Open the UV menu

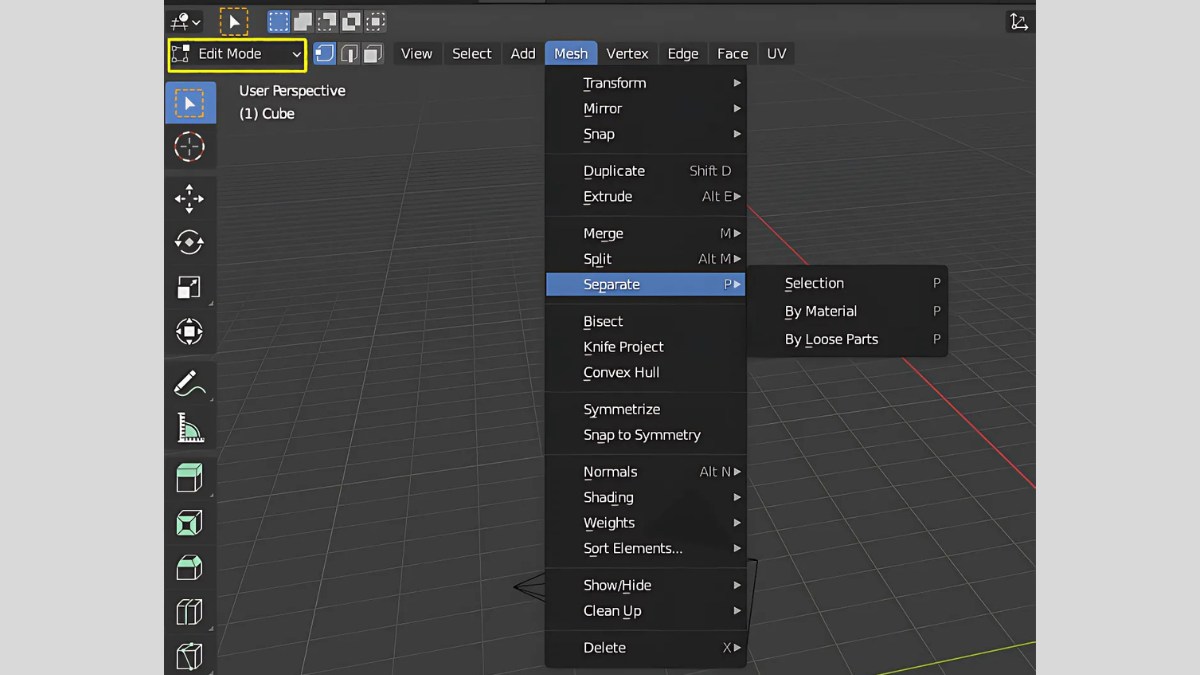[x=777, y=54]
